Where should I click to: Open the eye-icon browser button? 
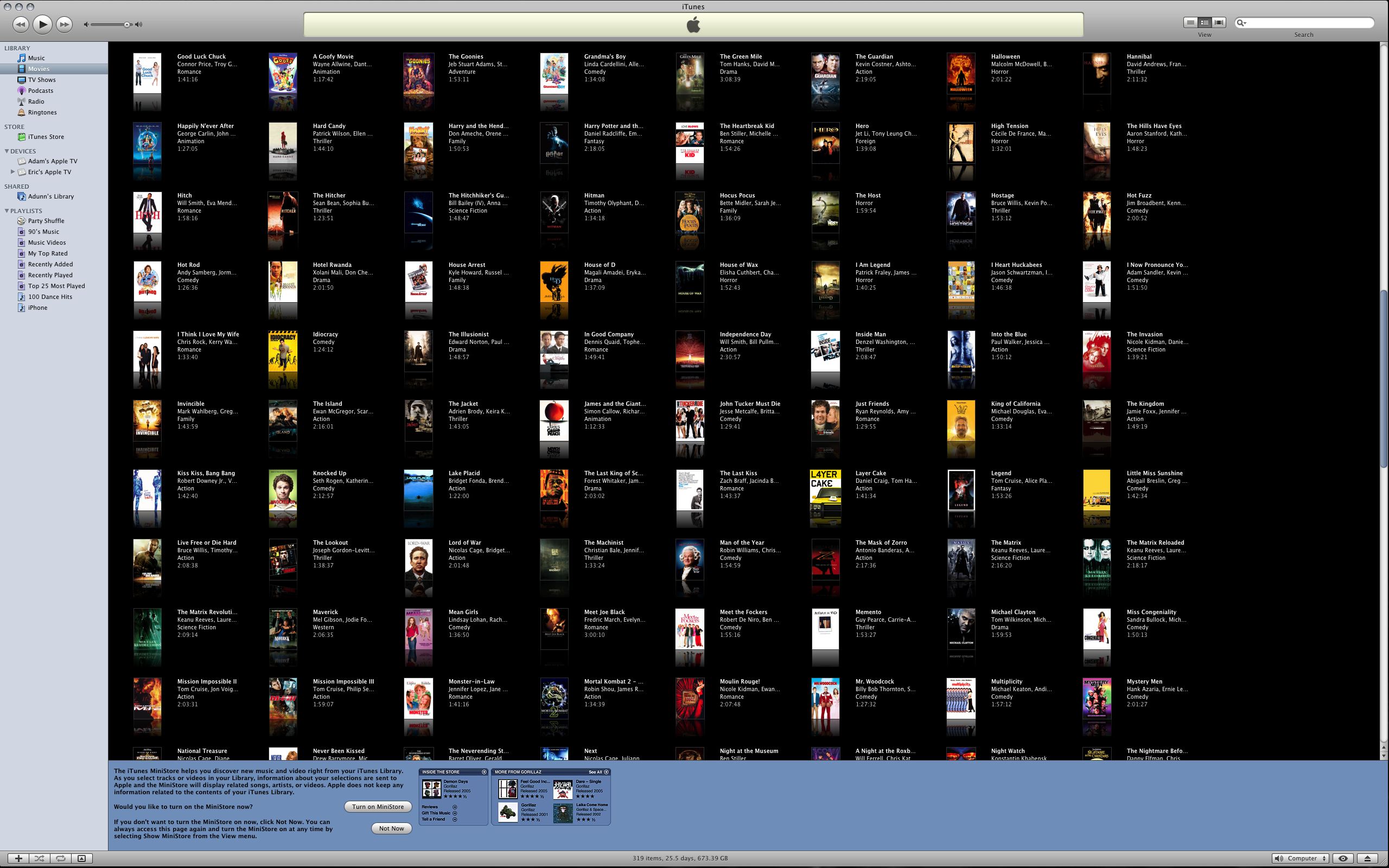click(x=1342, y=858)
